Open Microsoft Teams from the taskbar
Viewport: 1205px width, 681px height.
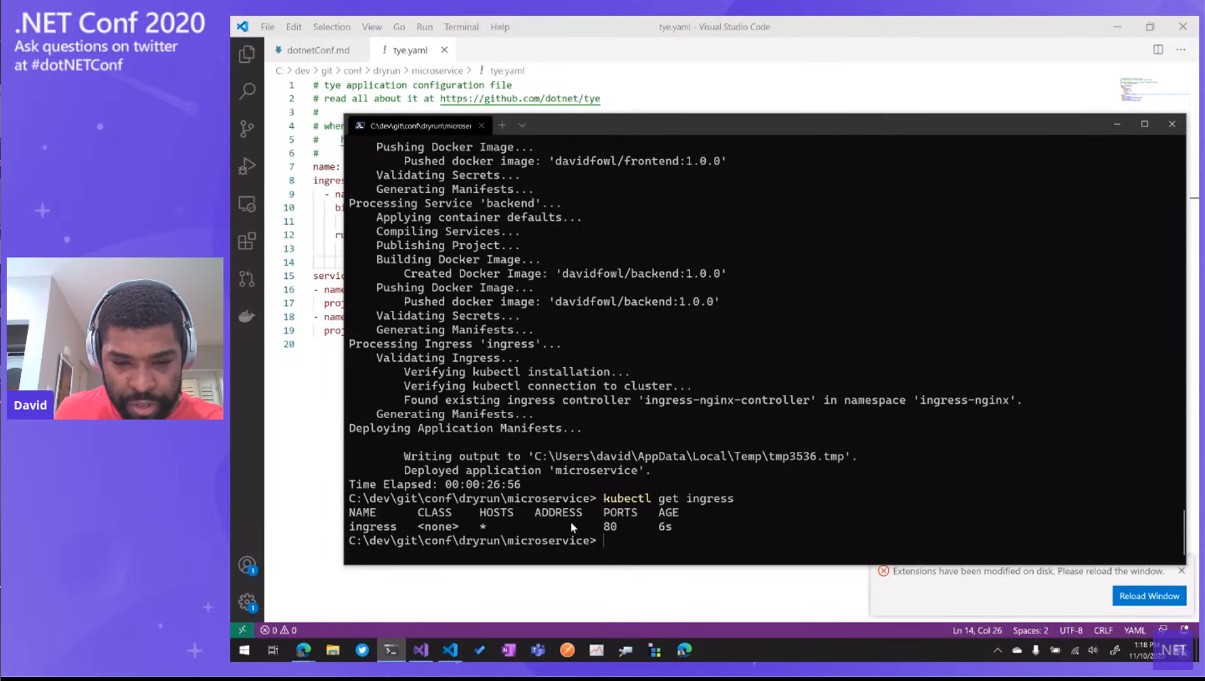[x=538, y=650]
